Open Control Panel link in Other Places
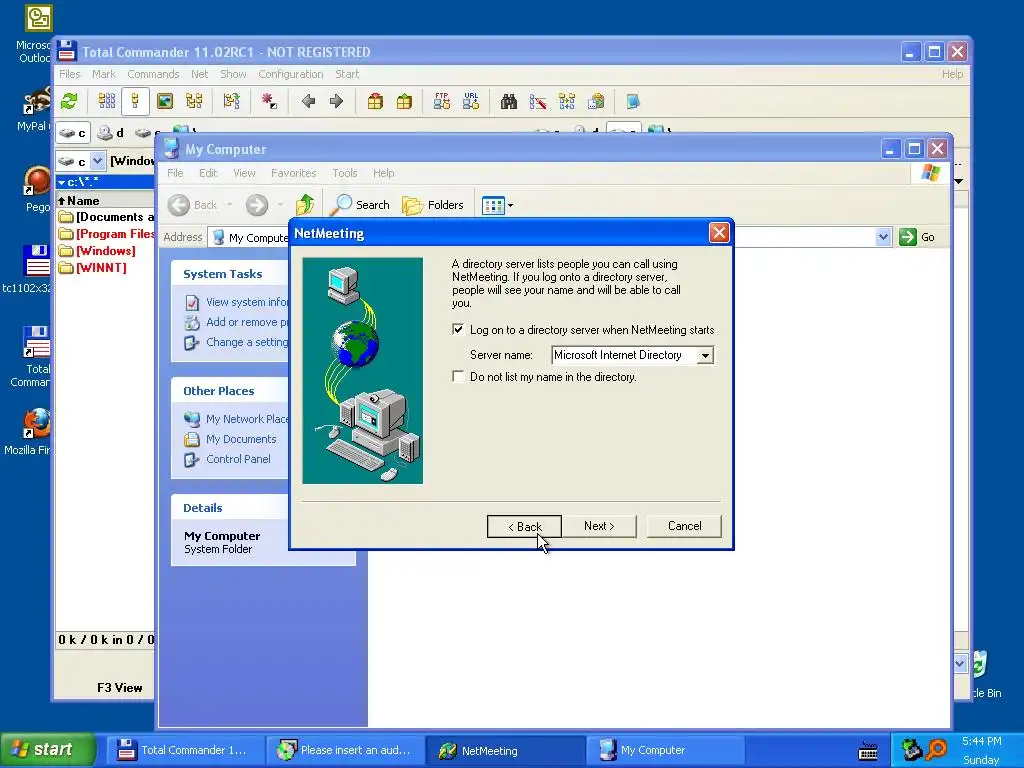 point(238,459)
